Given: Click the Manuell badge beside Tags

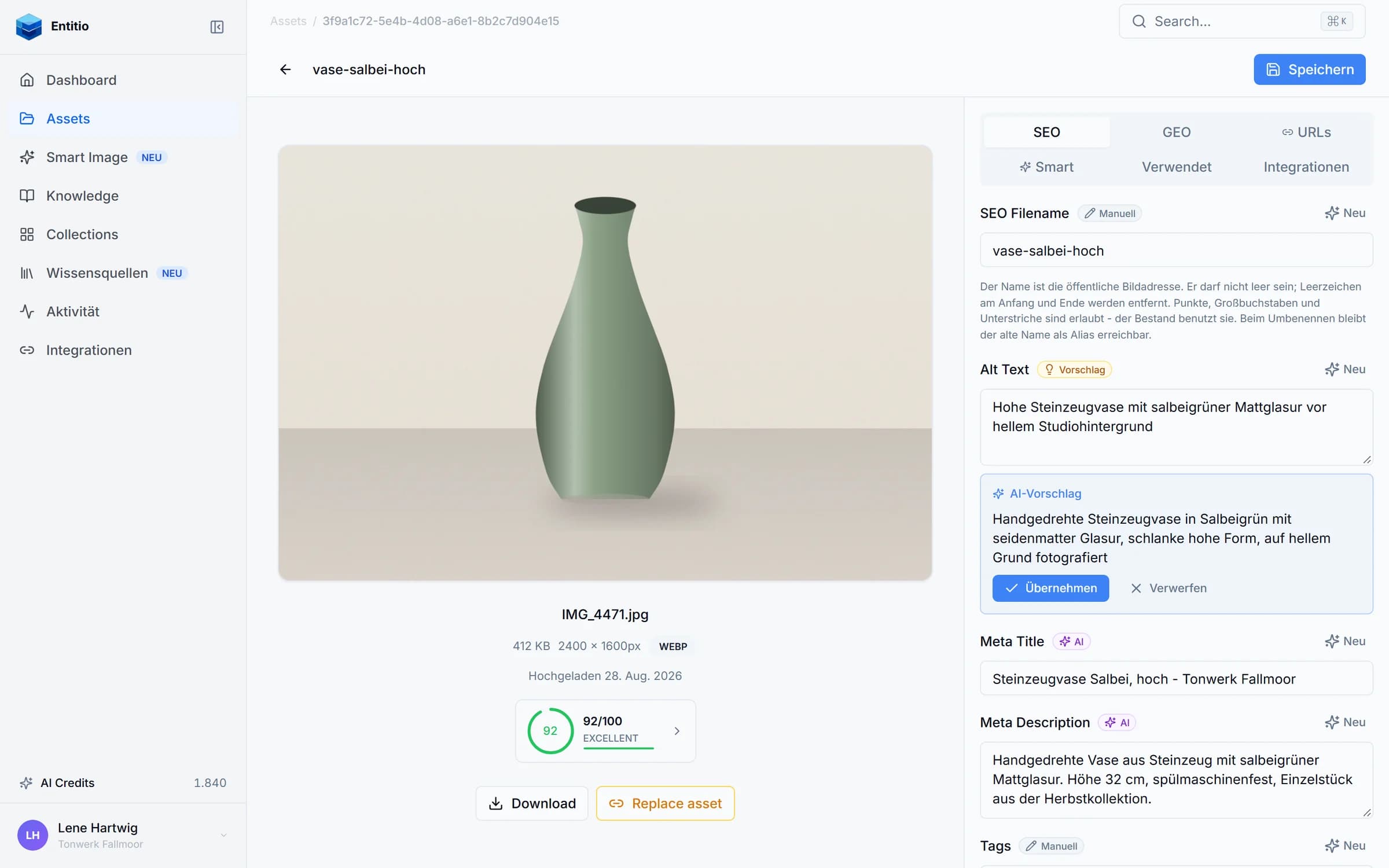Looking at the screenshot, I should pos(1051,846).
